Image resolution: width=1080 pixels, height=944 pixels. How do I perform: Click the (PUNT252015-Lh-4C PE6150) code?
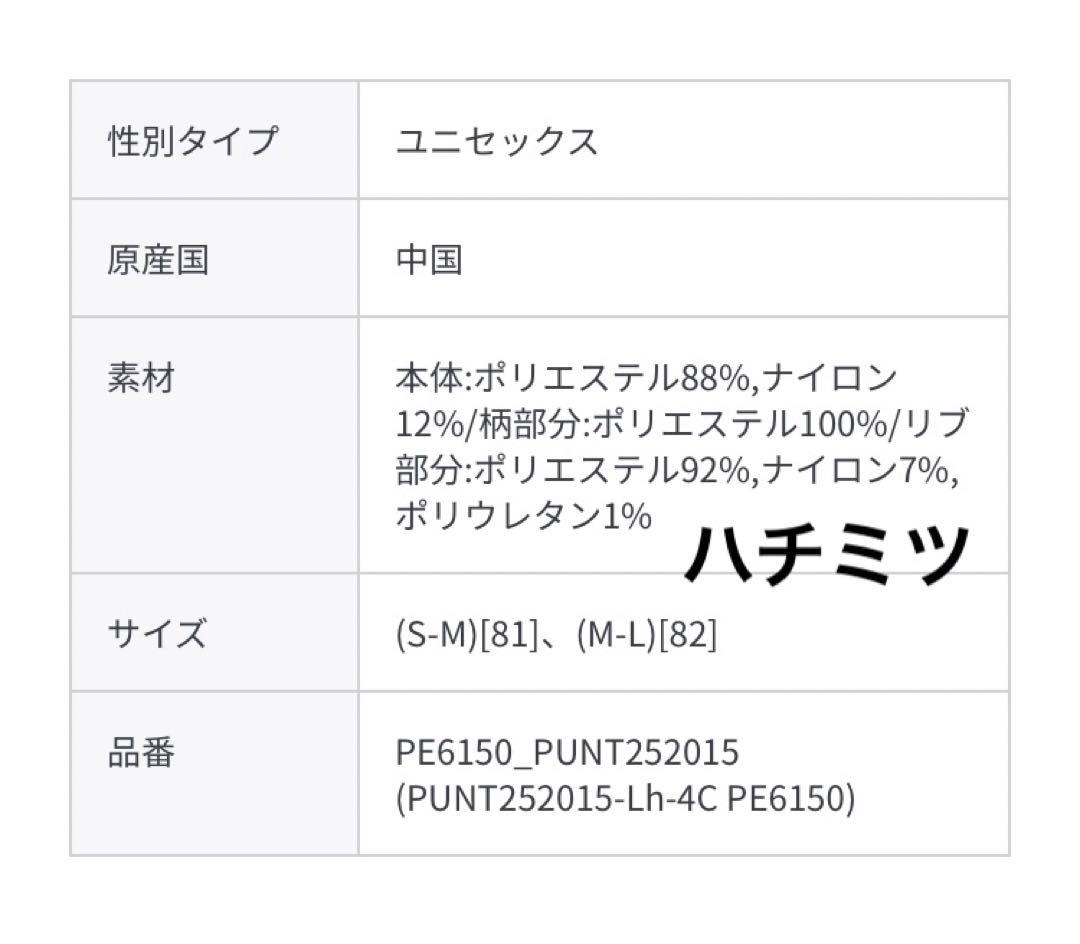tap(625, 798)
